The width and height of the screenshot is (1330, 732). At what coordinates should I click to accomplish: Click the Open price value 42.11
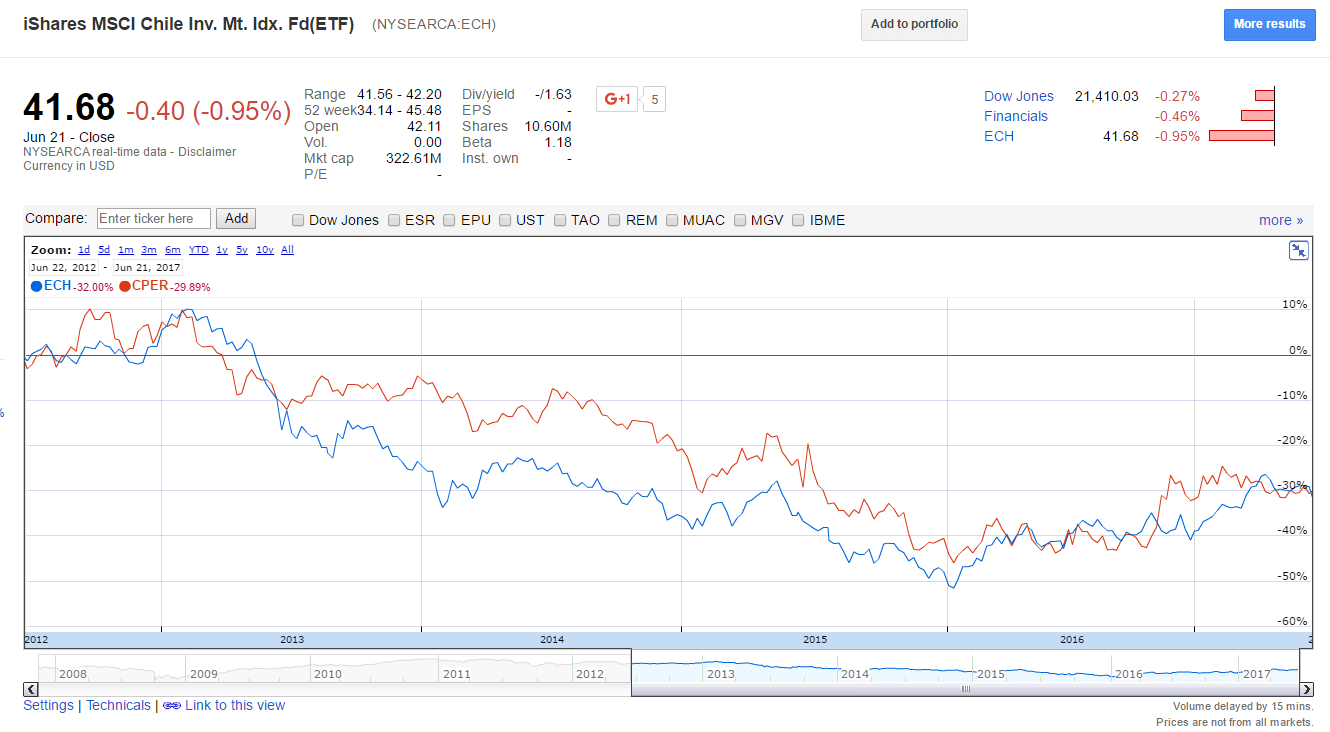point(424,126)
